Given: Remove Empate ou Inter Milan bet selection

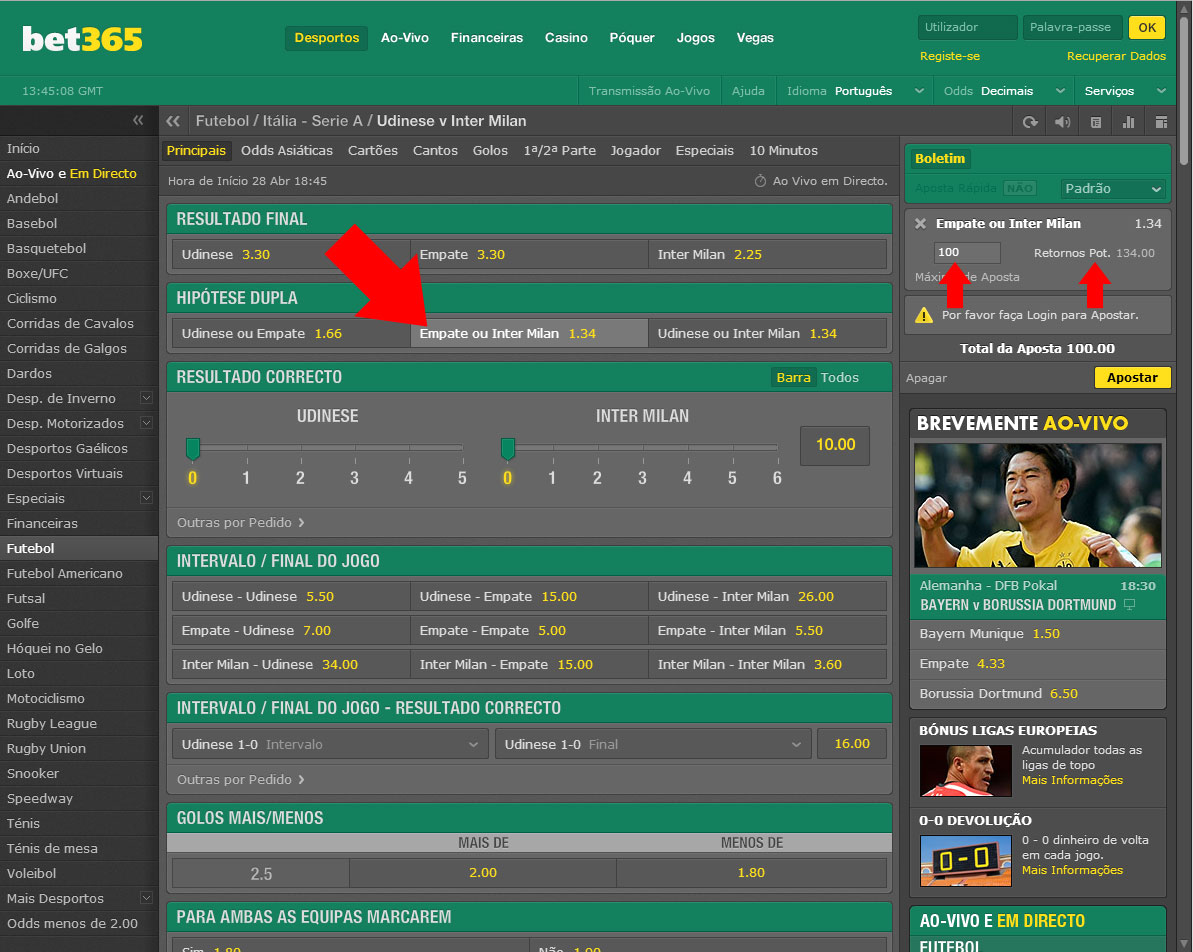Looking at the screenshot, I should click(x=920, y=224).
